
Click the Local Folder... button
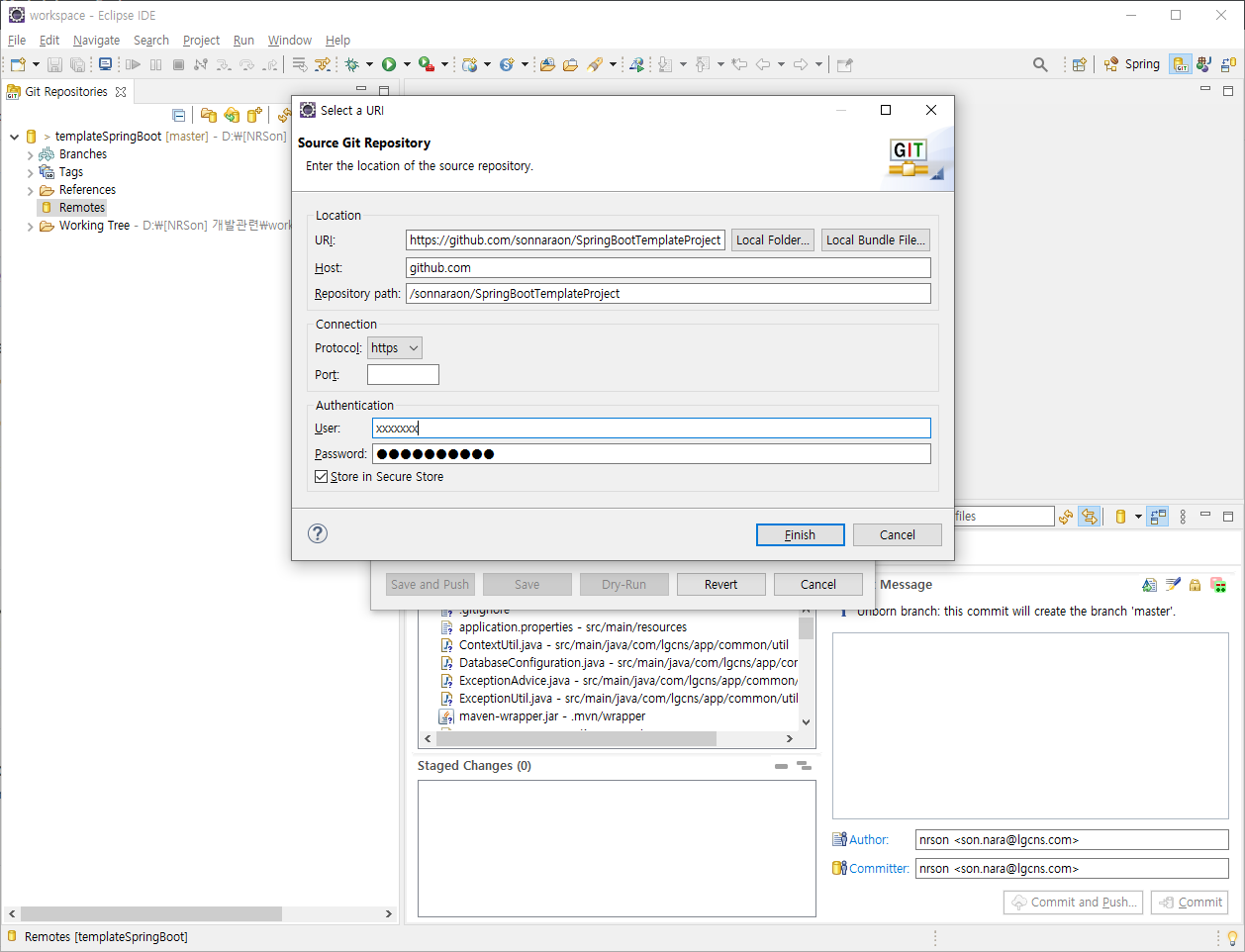(x=773, y=239)
